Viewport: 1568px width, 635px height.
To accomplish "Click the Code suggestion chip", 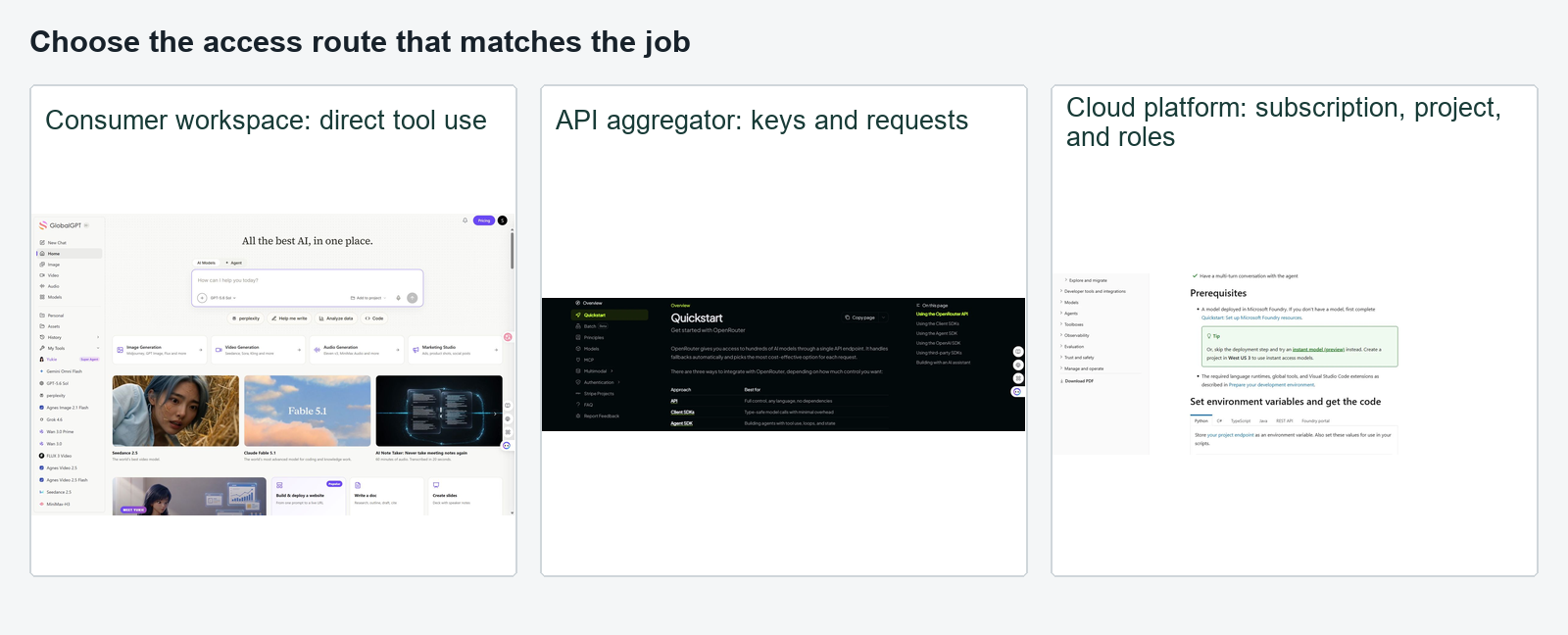I will pyautogui.click(x=374, y=318).
